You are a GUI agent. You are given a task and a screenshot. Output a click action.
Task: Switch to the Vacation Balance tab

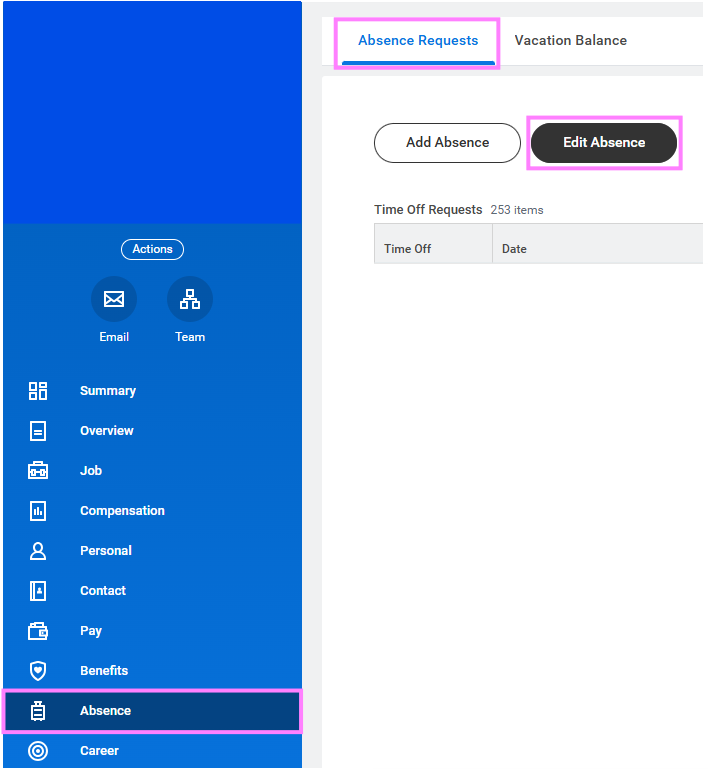[570, 41]
